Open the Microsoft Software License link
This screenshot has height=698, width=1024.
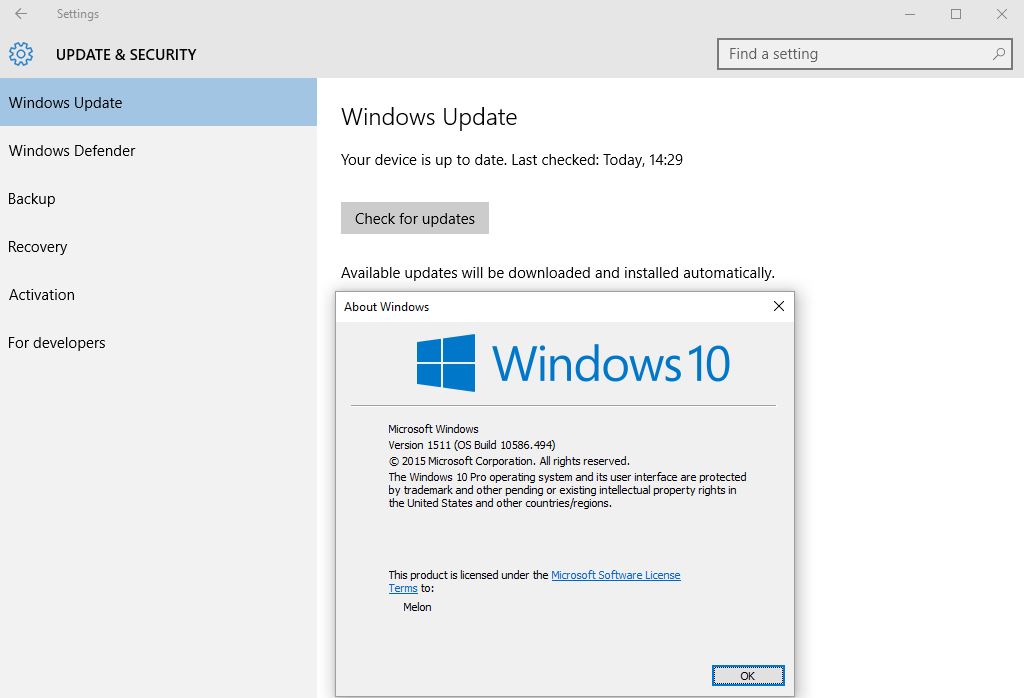(616, 575)
